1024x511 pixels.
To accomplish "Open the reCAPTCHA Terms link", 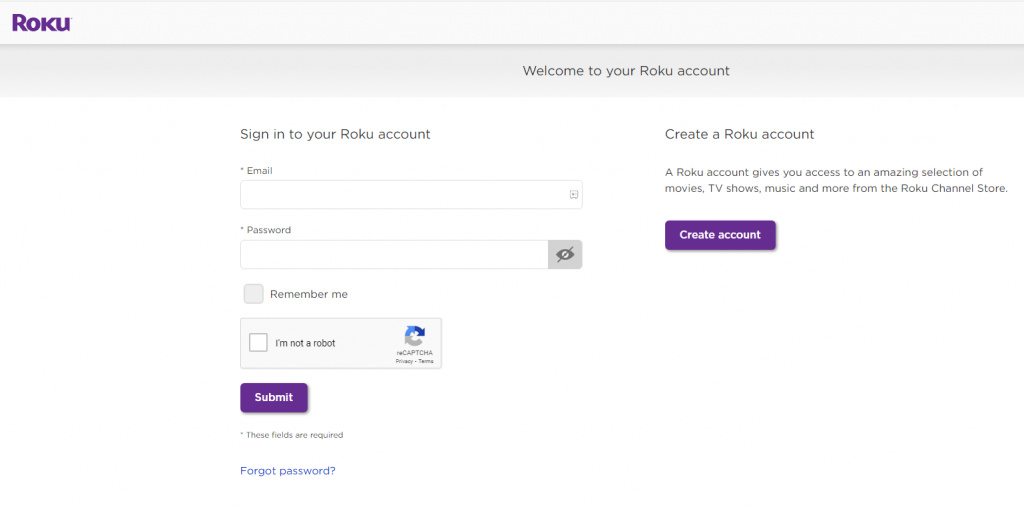I will click(x=426, y=361).
